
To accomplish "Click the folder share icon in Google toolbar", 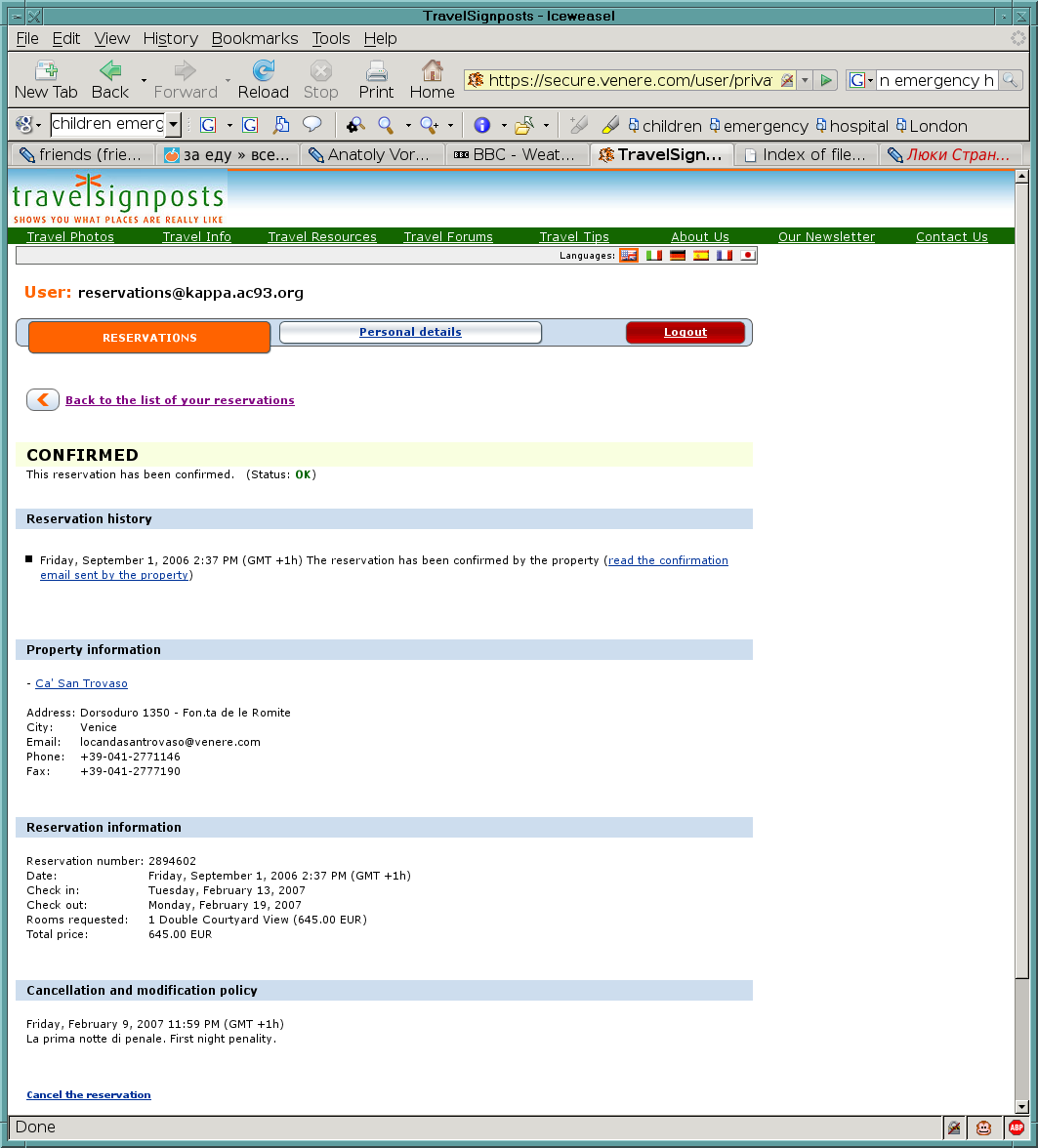I will click(x=524, y=125).
